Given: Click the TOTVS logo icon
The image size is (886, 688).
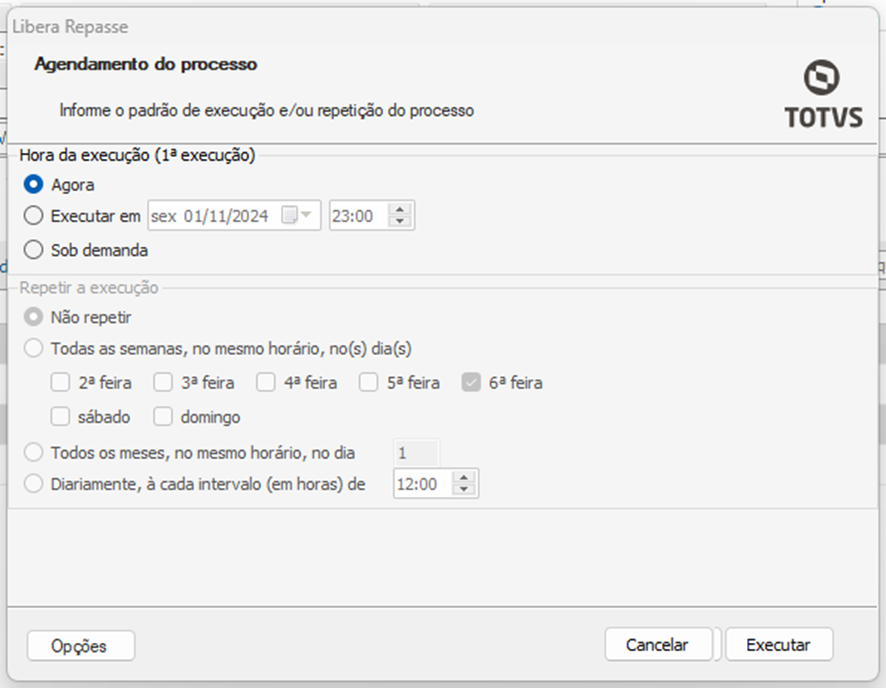Looking at the screenshot, I should tap(822, 78).
